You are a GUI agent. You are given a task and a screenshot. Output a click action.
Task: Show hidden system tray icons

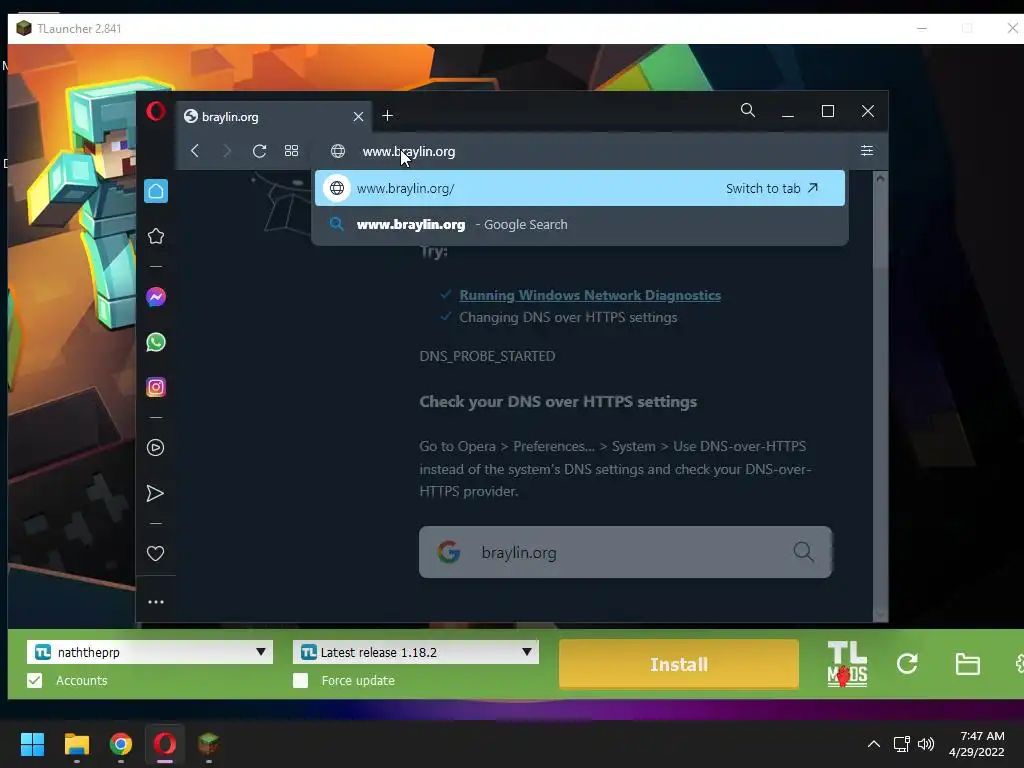click(x=874, y=744)
